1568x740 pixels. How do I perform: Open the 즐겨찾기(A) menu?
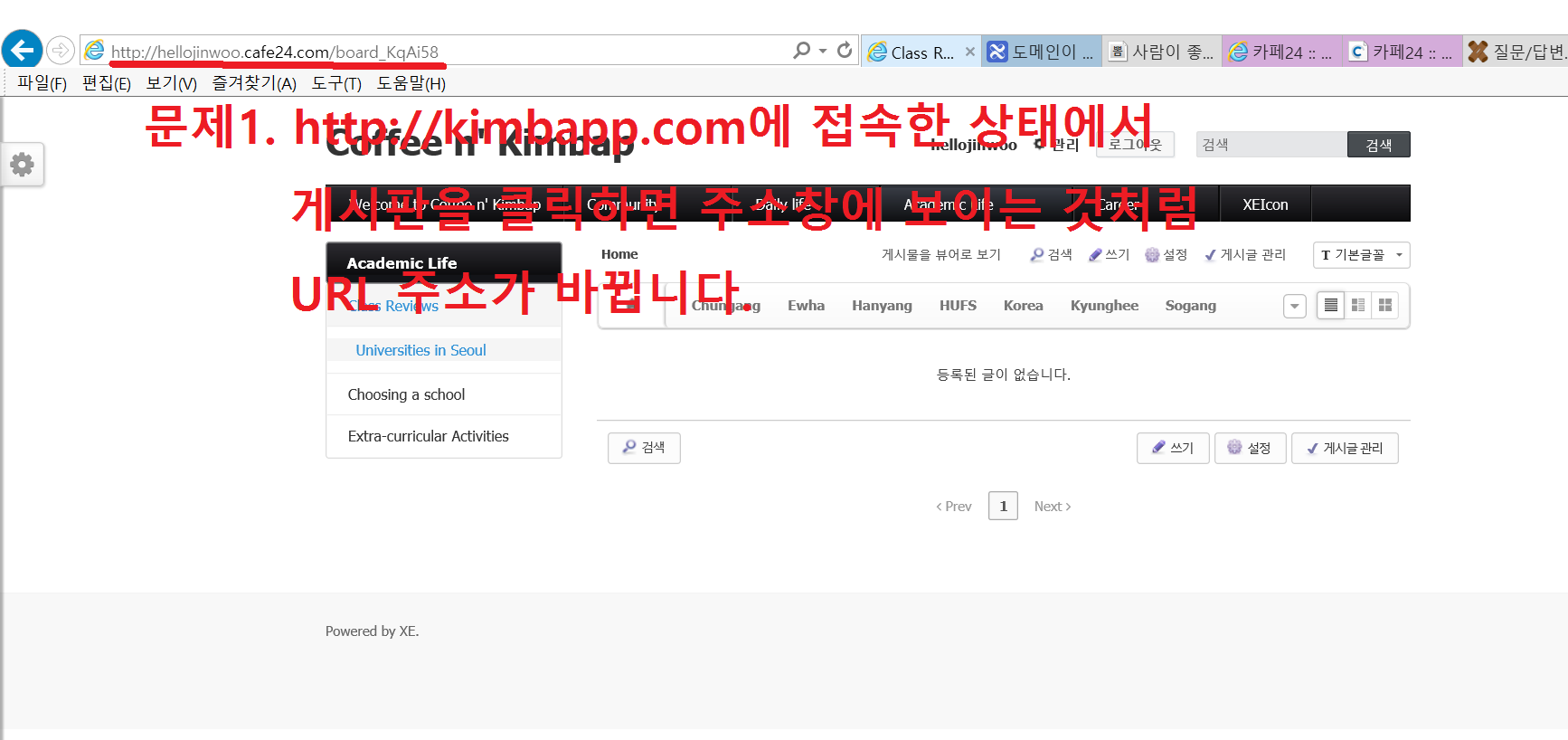254,83
